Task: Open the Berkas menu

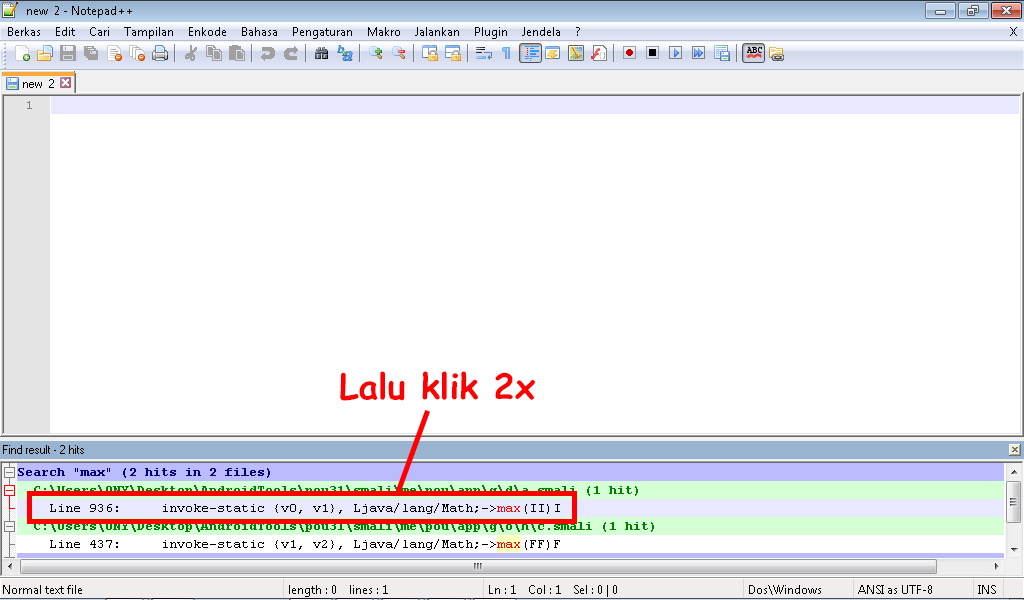Action: click(24, 32)
